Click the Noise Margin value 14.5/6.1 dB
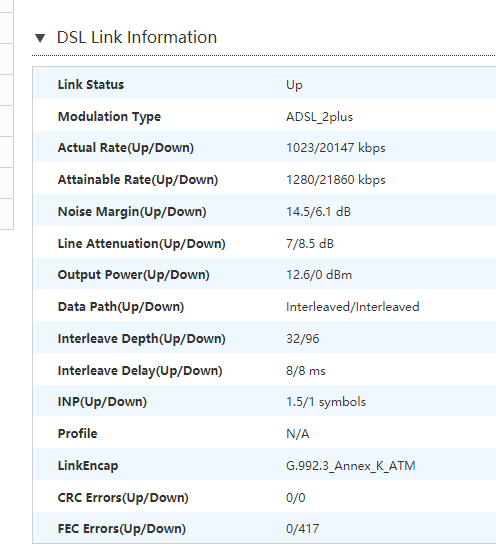The image size is (496, 554). pos(318,212)
